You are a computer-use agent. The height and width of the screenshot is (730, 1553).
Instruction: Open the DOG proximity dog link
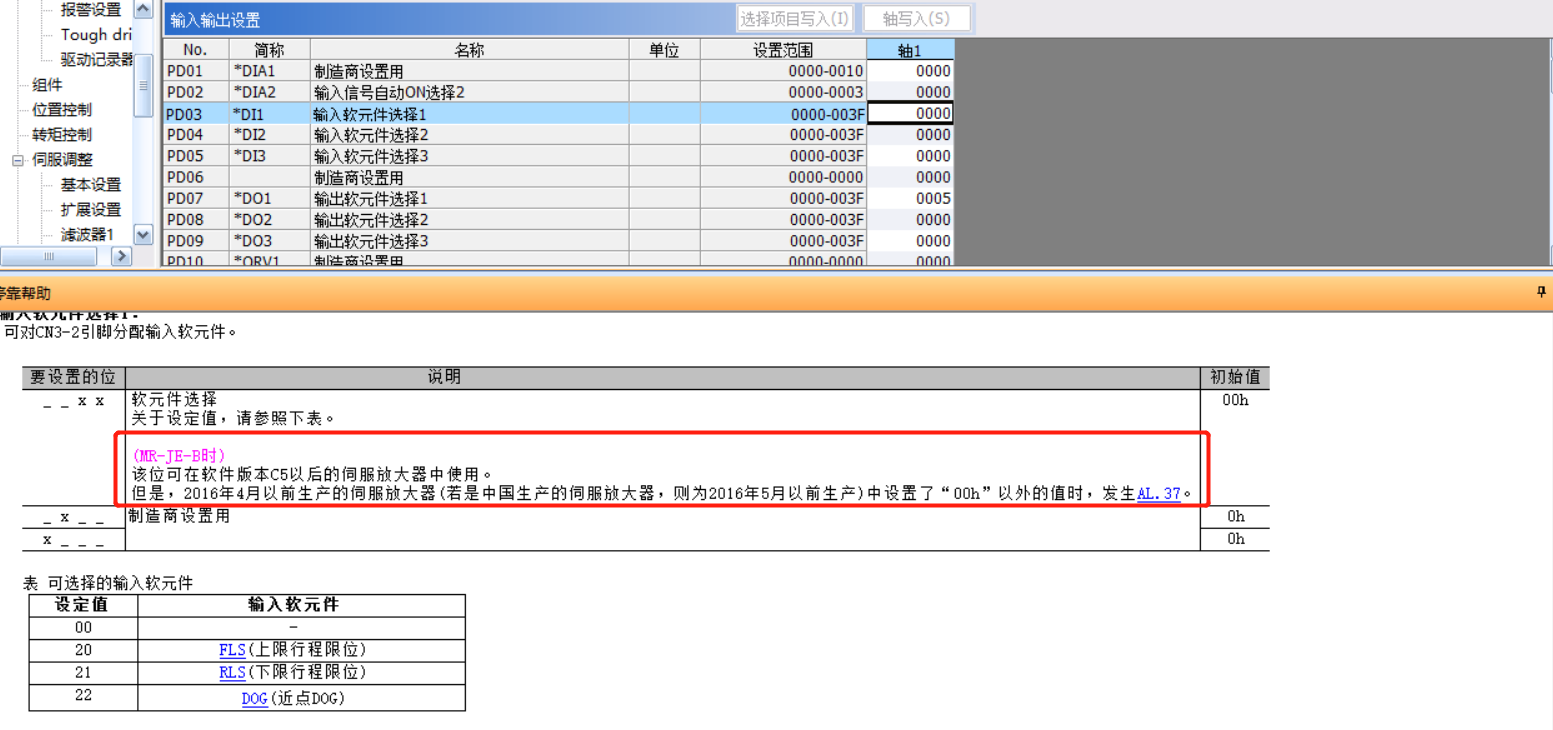click(254, 699)
